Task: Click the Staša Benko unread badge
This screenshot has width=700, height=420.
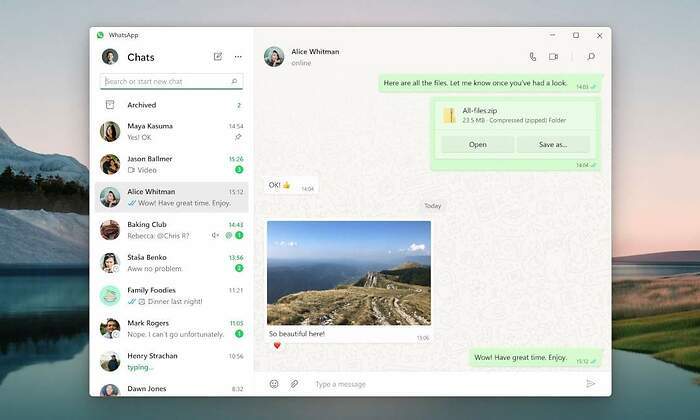Action: click(239, 268)
